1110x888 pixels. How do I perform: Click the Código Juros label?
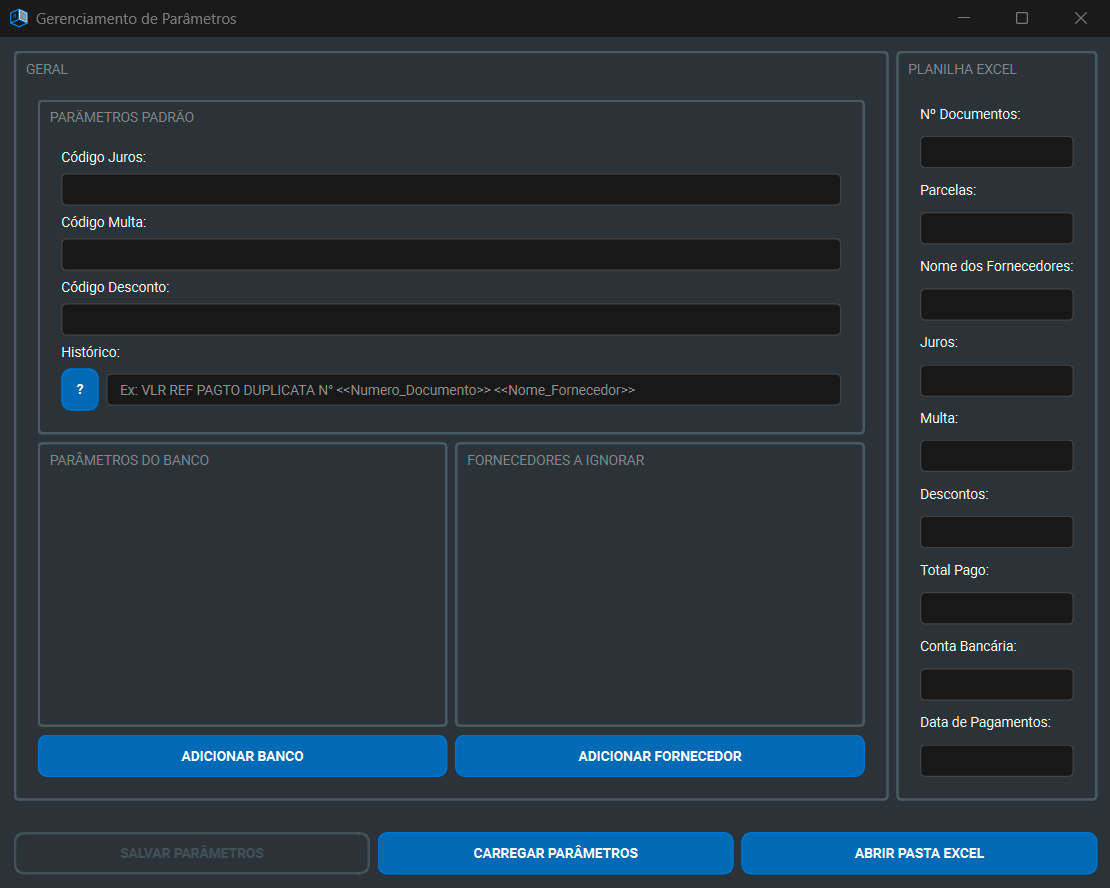103,157
